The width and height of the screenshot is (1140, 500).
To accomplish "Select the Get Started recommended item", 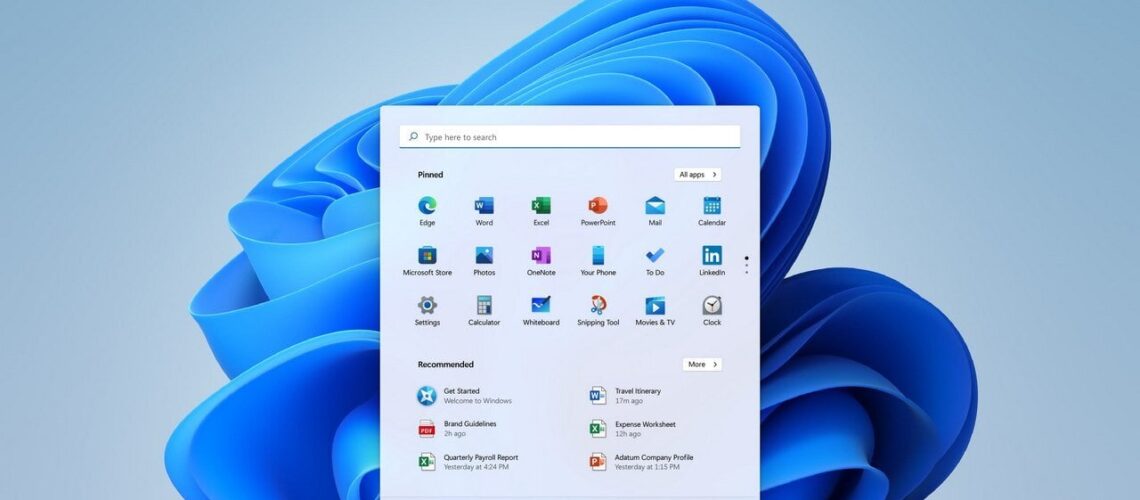I will click(x=461, y=395).
